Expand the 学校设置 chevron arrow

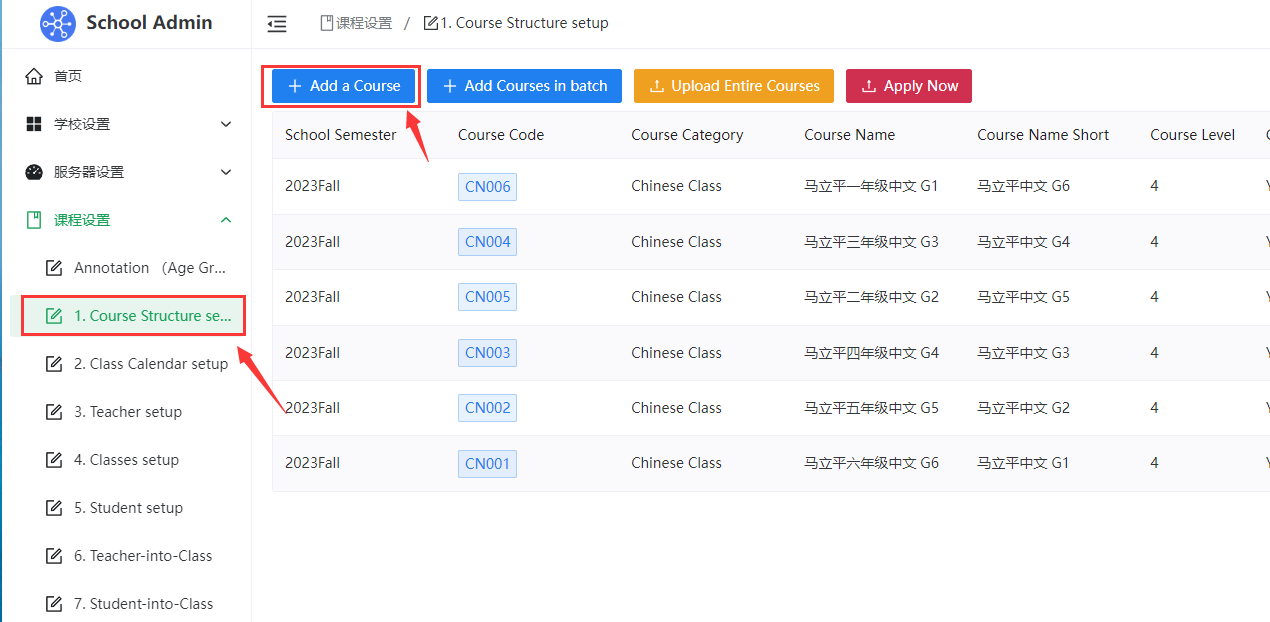coord(226,124)
